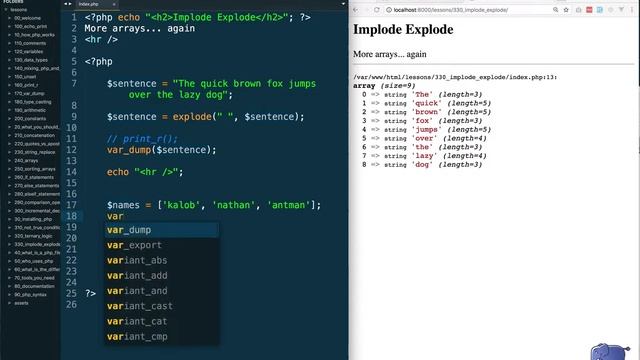
Task: Open the funnel-shaped extension icon
Action: point(621,10)
